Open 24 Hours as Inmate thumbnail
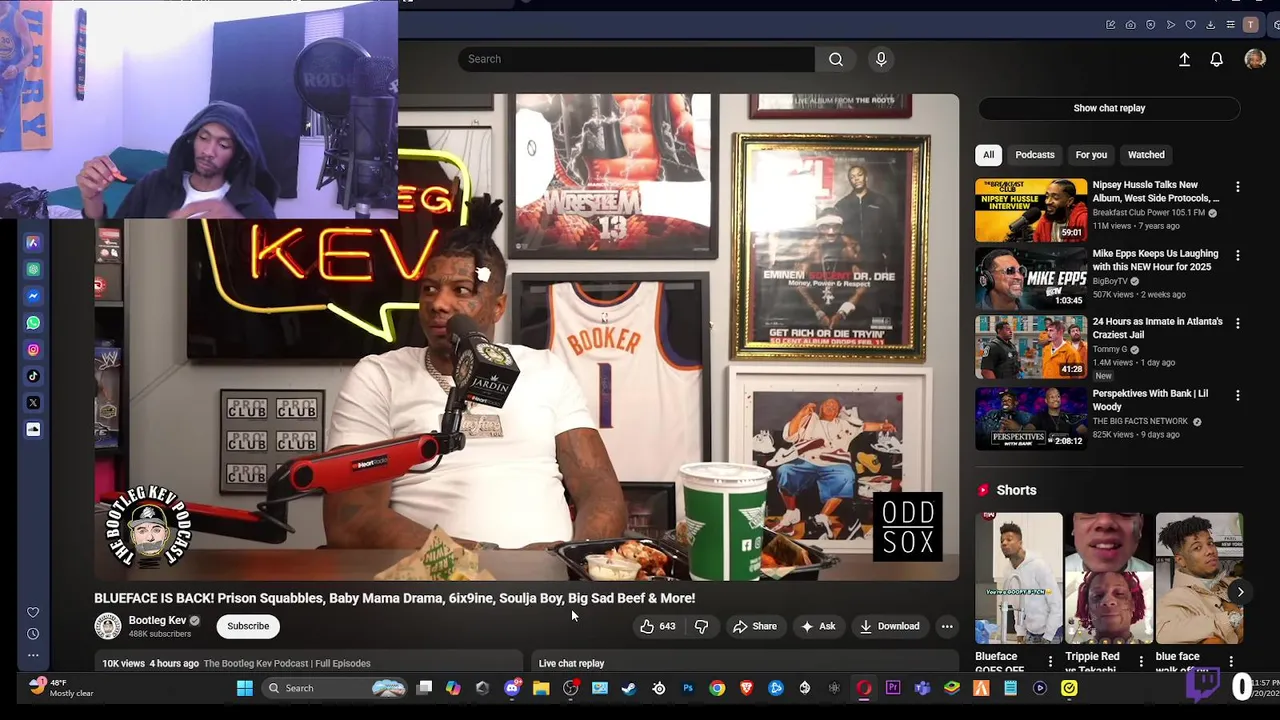Viewport: 1280px width, 720px height. [x=1031, y=347]
